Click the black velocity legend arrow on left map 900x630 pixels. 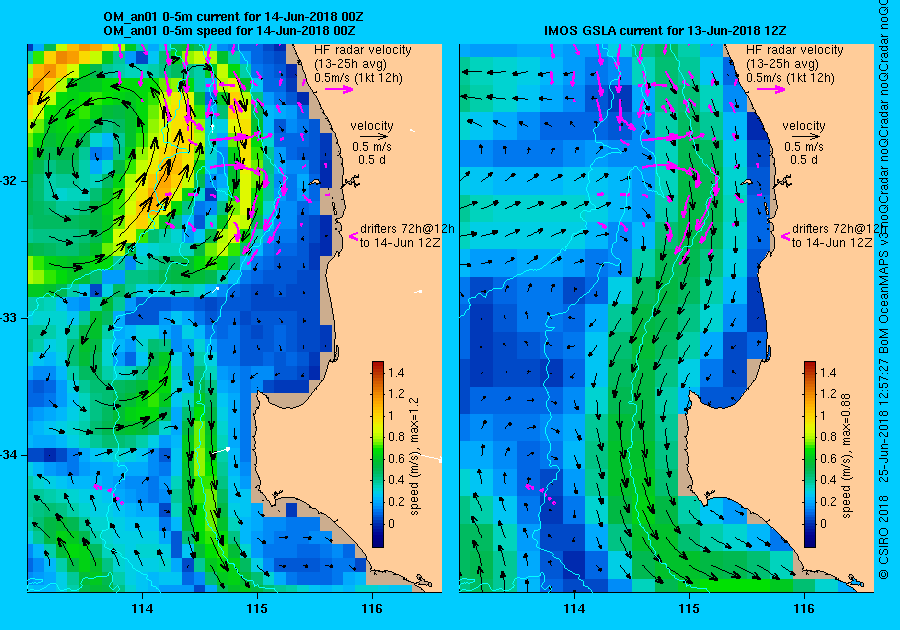tap(374, 137)
